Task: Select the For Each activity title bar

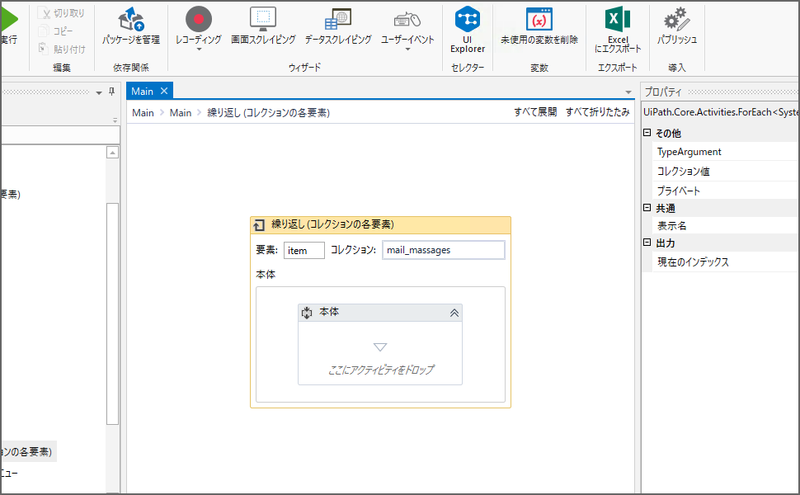Action: [x=381, y=225]
